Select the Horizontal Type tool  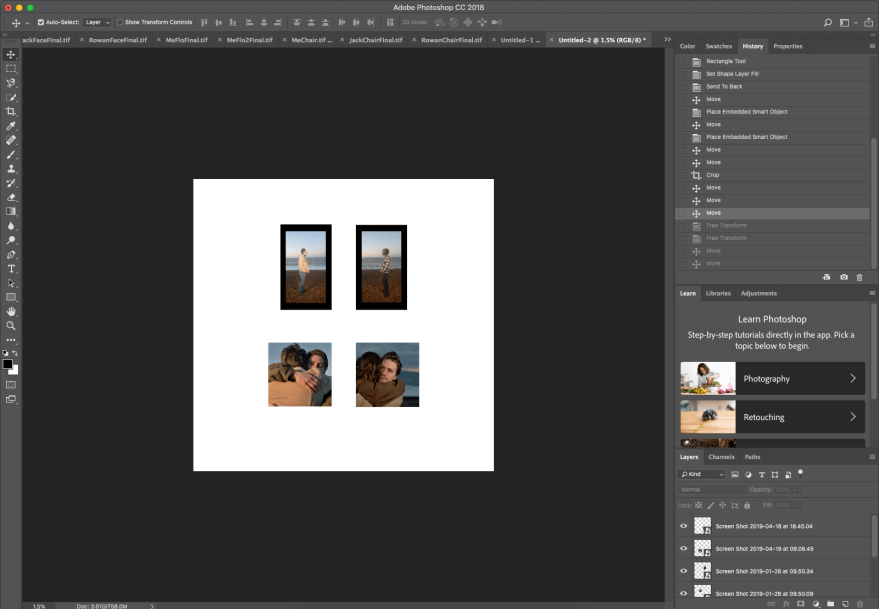(x=11, y=268)
